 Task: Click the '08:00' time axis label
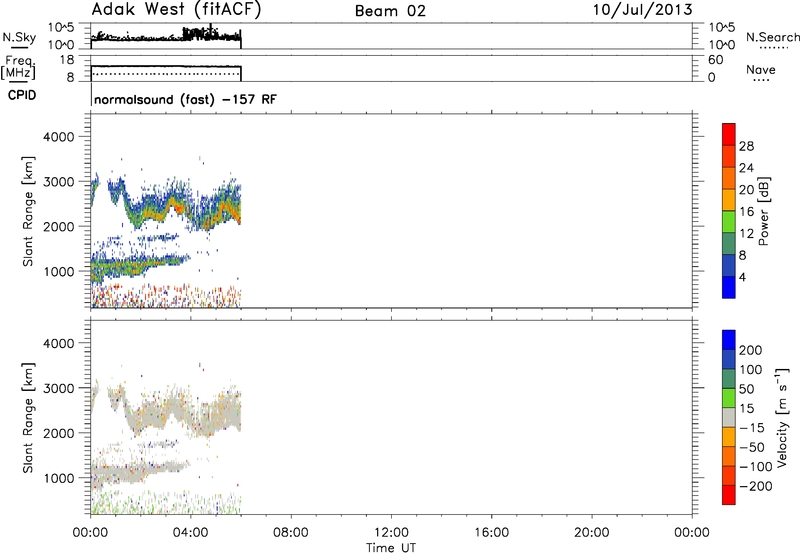(x=291, y=533)
